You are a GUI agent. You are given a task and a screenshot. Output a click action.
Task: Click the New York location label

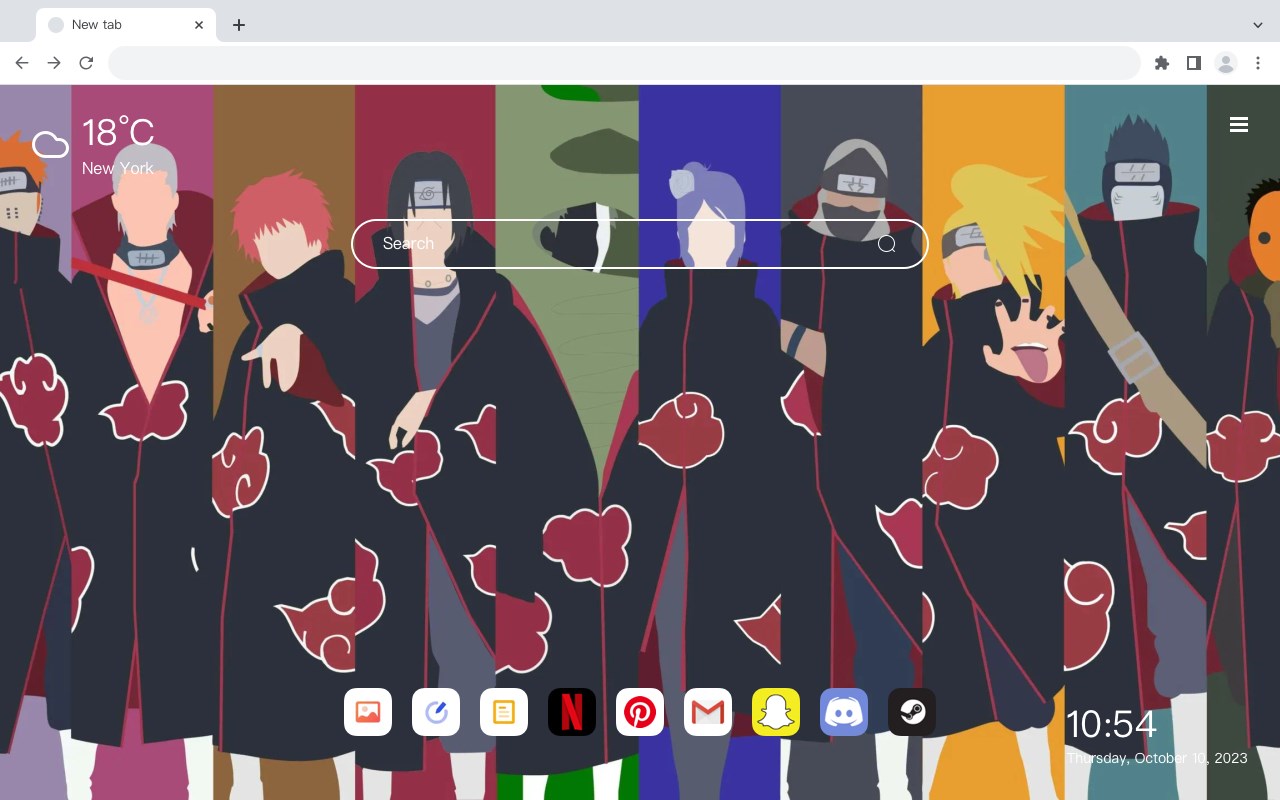click(118, 168)
